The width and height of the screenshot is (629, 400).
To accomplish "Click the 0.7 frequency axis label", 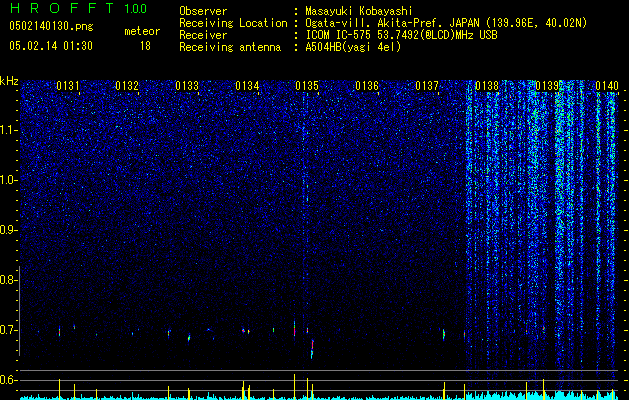I will (x=9, y=330).
